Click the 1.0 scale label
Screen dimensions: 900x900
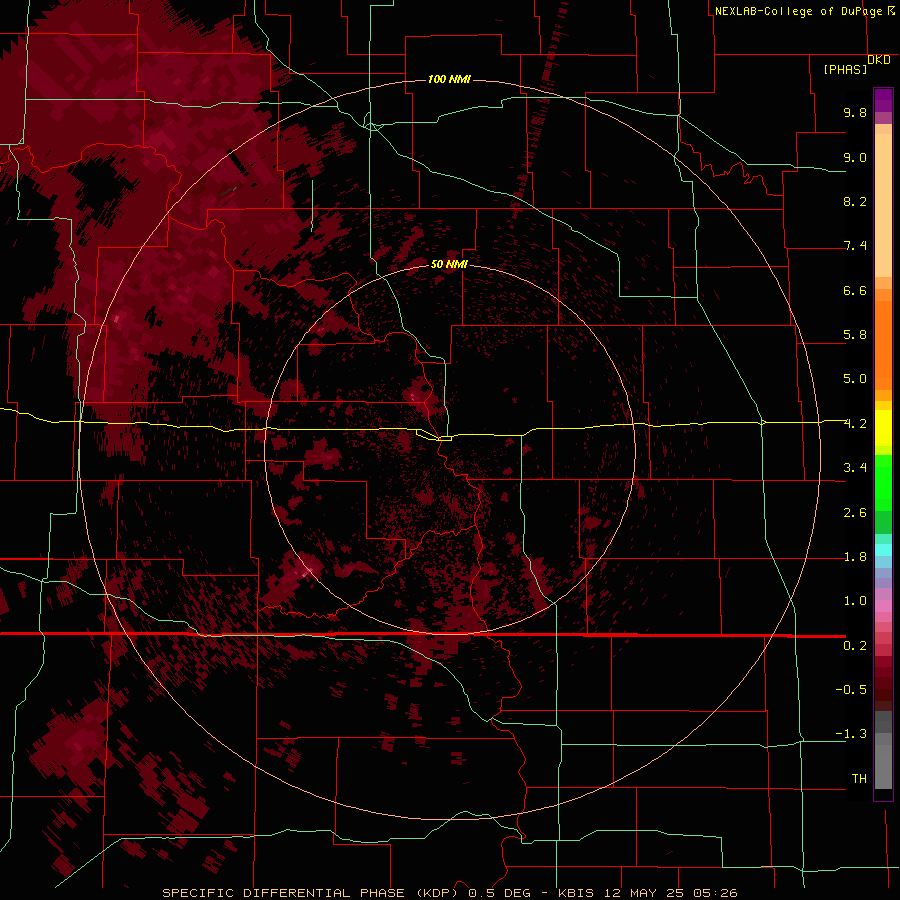[855, 601]
